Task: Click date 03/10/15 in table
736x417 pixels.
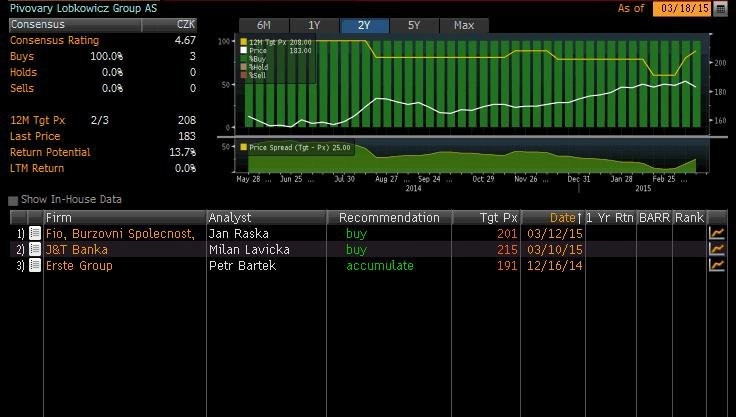Action: (x=554, y=249)
